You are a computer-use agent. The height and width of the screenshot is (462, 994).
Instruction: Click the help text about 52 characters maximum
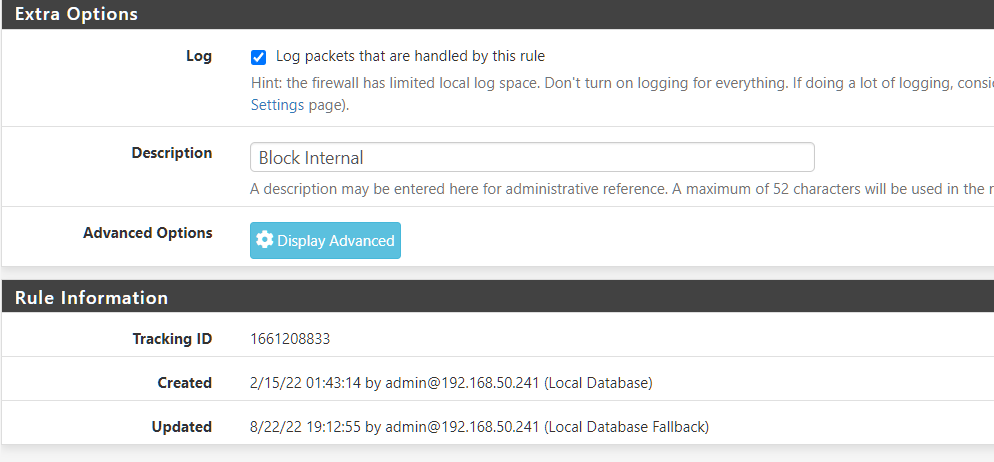(622, 189)
